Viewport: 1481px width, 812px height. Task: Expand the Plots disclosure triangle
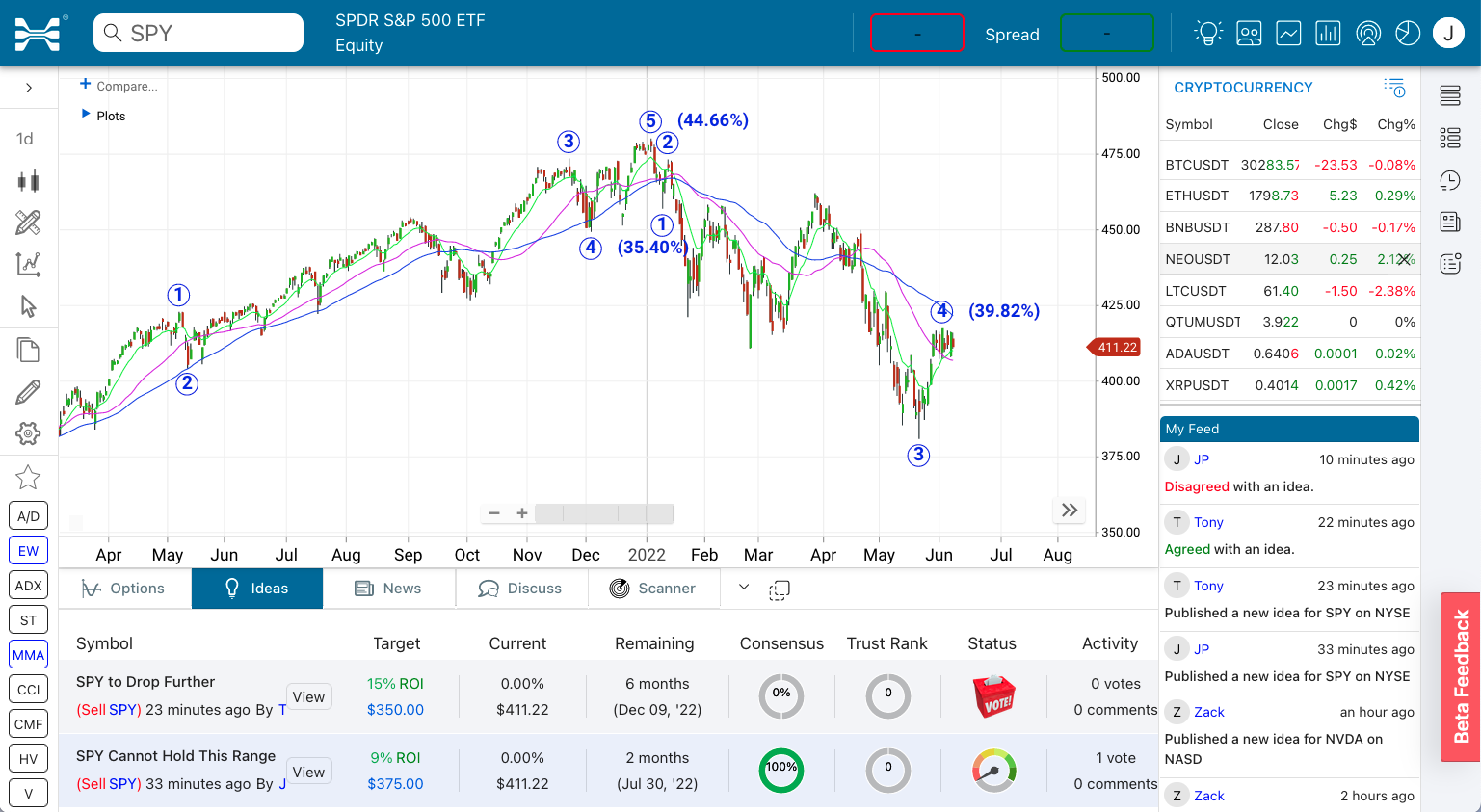86,115
